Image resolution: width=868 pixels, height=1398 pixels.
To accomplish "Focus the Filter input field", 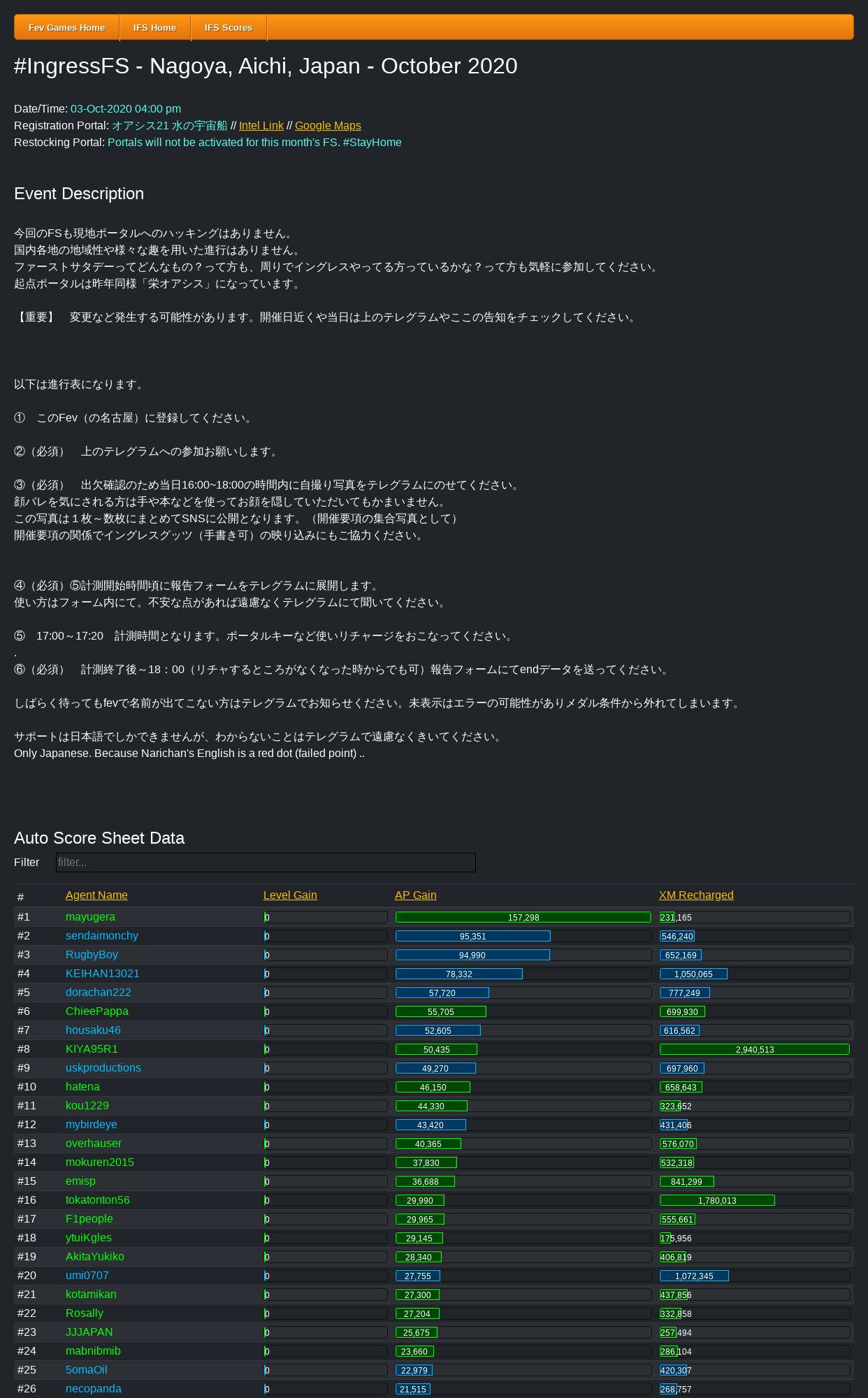I will pyautogui.click(x=266, y=863).
